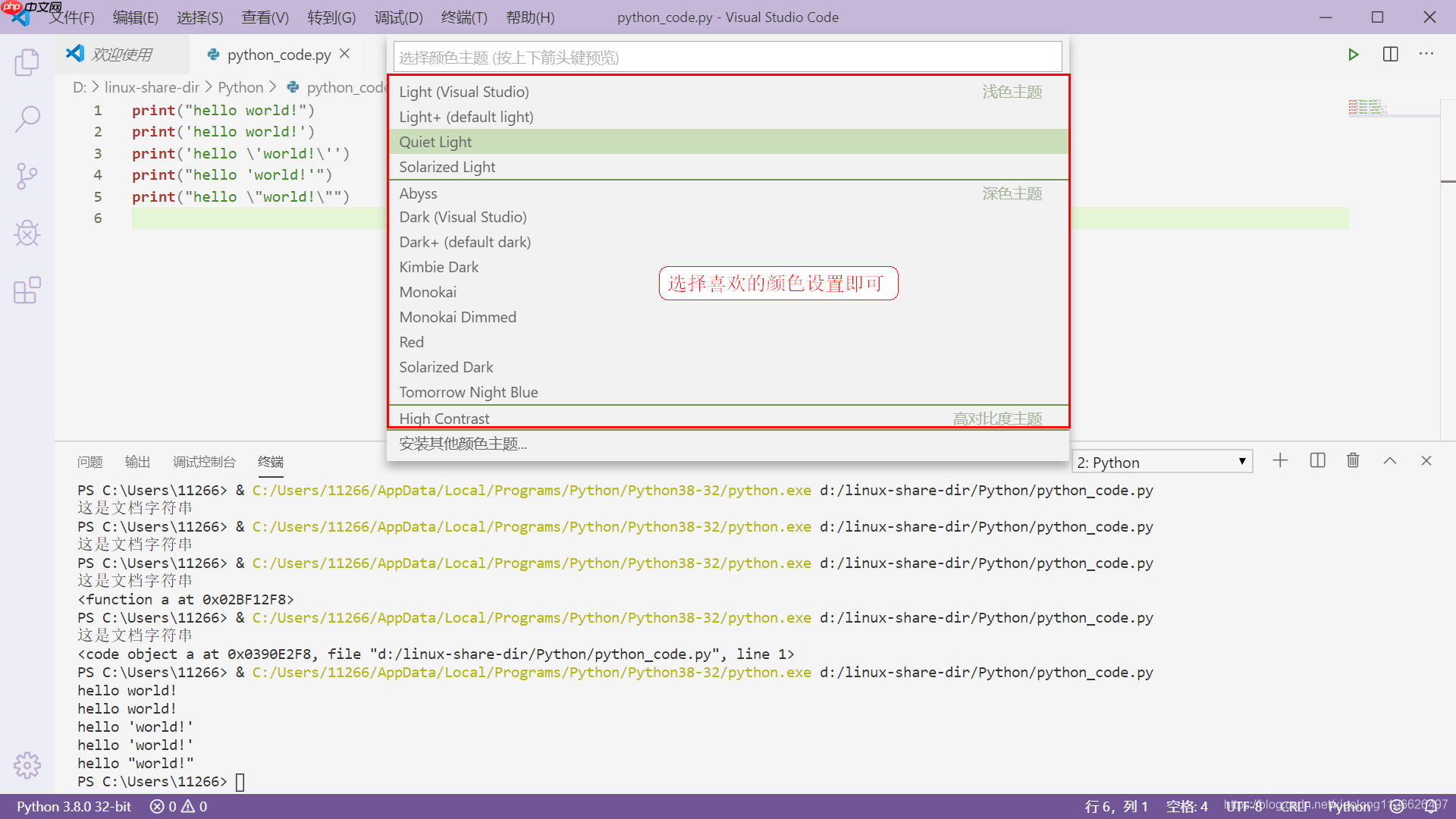Open the Manage gear menu

[27, 765]
